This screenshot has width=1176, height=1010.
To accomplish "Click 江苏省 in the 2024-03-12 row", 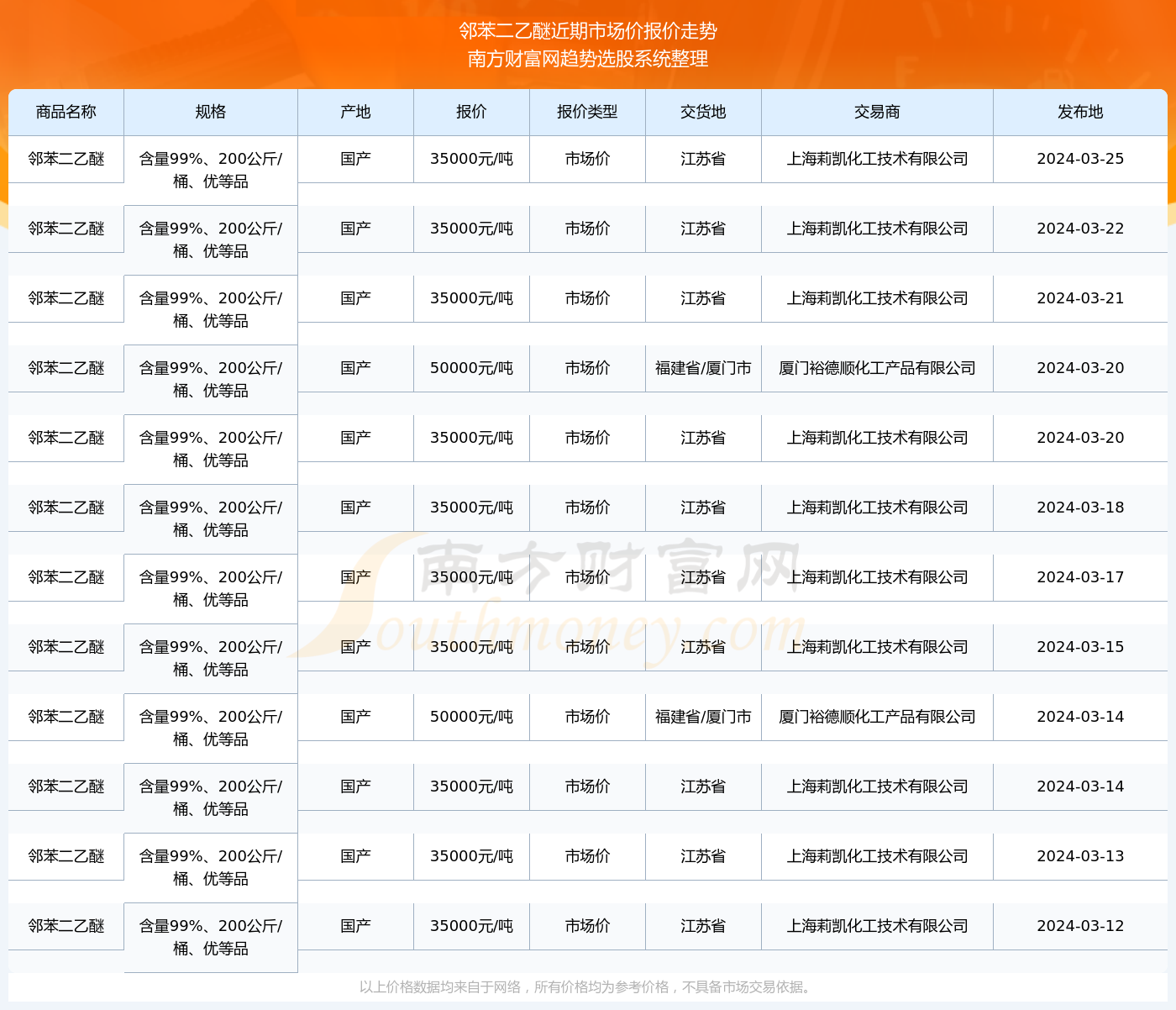I will (704, 926).
